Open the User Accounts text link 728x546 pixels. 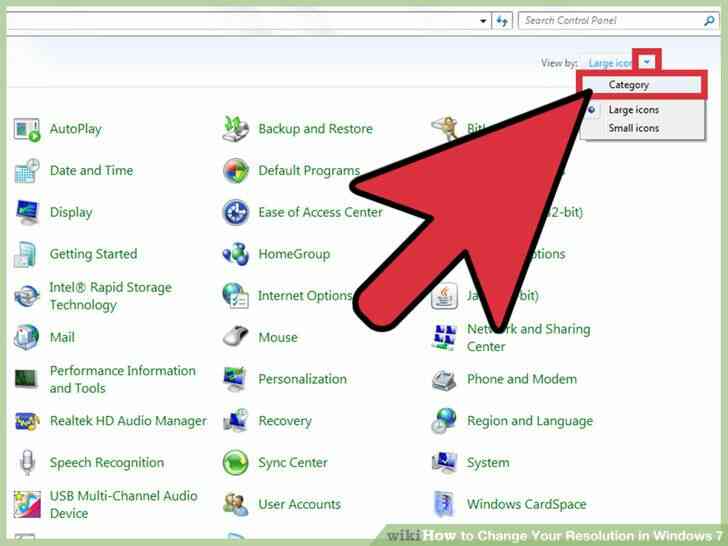pyautogui.click(x=299, y=504)
